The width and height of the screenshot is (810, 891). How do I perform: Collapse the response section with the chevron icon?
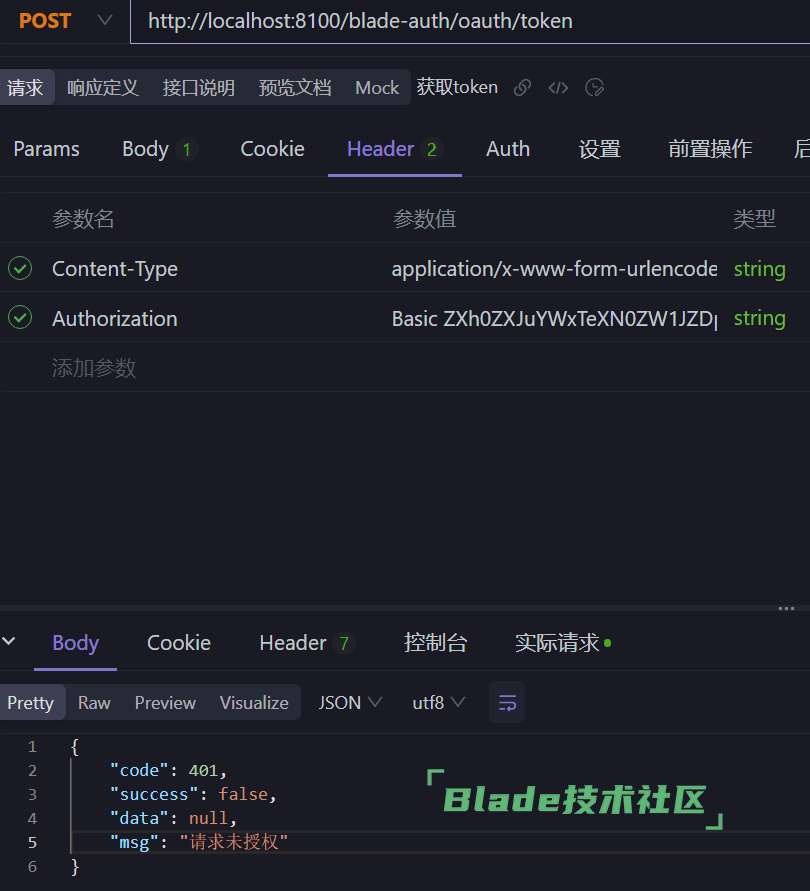(10, 642)
